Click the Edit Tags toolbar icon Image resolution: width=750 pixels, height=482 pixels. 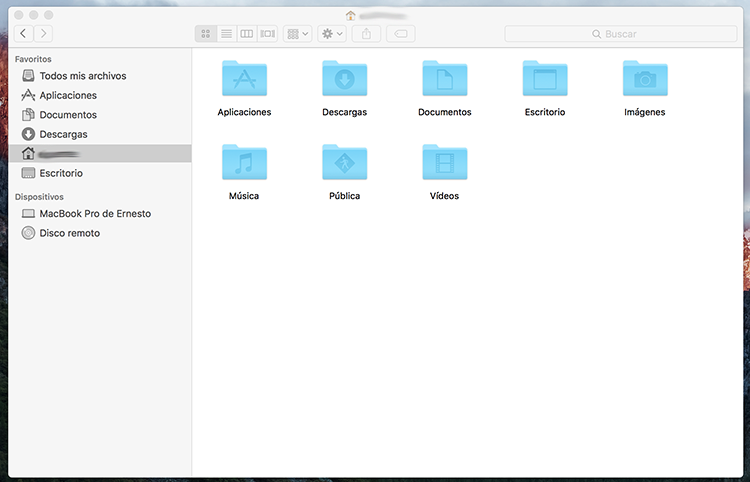(400, 34)
